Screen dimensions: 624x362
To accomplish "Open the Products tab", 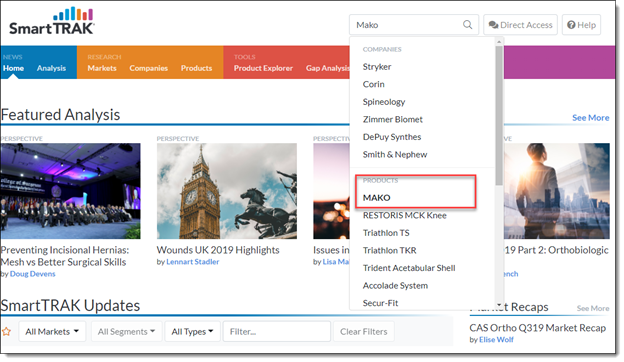I will [196, 68].
